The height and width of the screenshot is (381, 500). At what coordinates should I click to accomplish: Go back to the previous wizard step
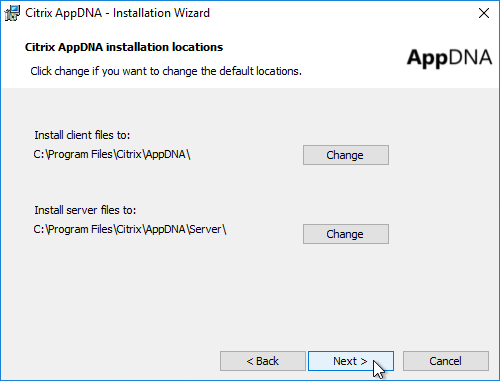point(263,361)
